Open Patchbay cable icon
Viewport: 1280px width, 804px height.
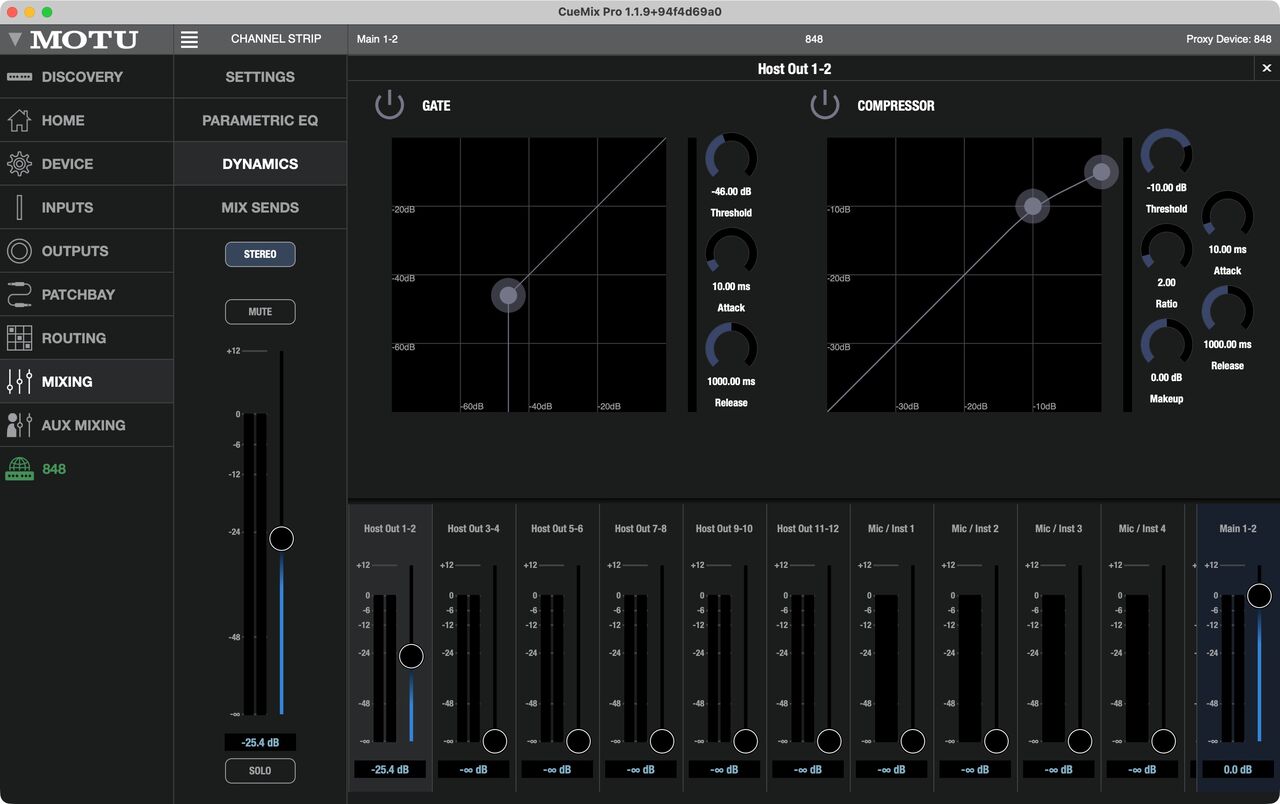[x=19, y=295]
